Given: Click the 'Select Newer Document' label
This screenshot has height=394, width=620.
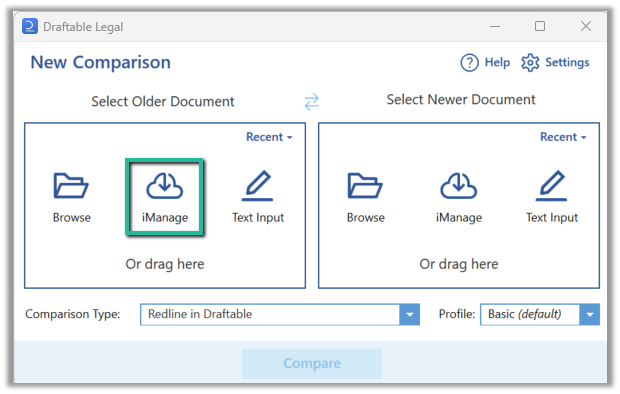Looking at the screenshot, I should click(x=461, y=100).
